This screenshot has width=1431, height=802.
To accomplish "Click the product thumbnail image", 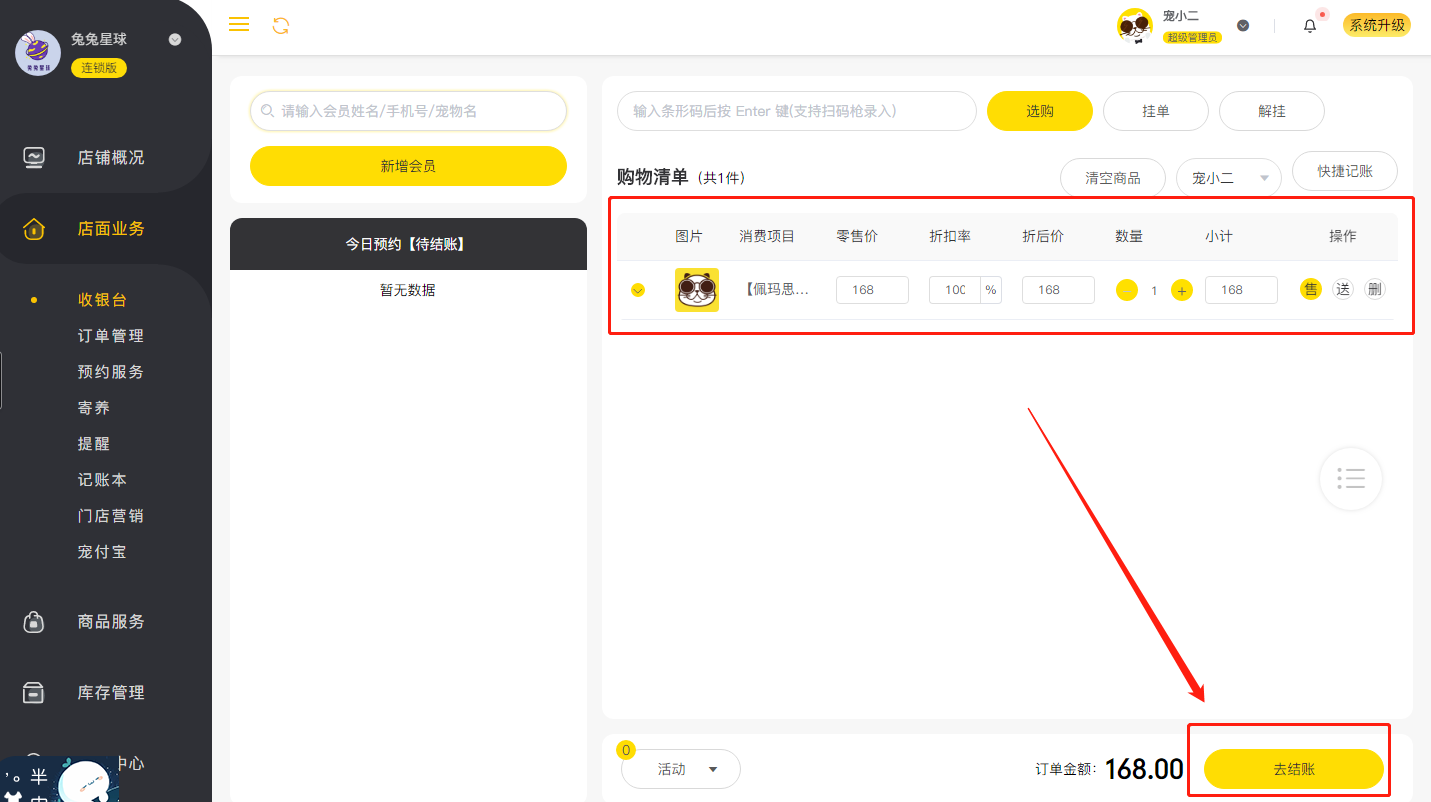I will point(697,290).
